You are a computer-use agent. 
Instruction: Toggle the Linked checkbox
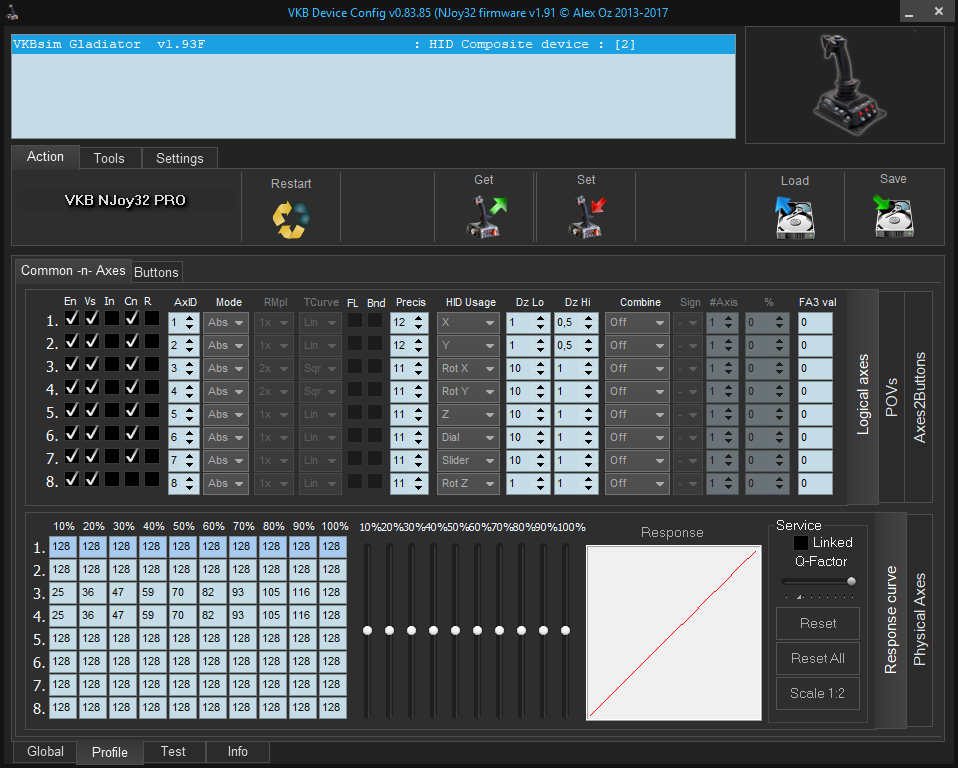(x=801, y=543)
